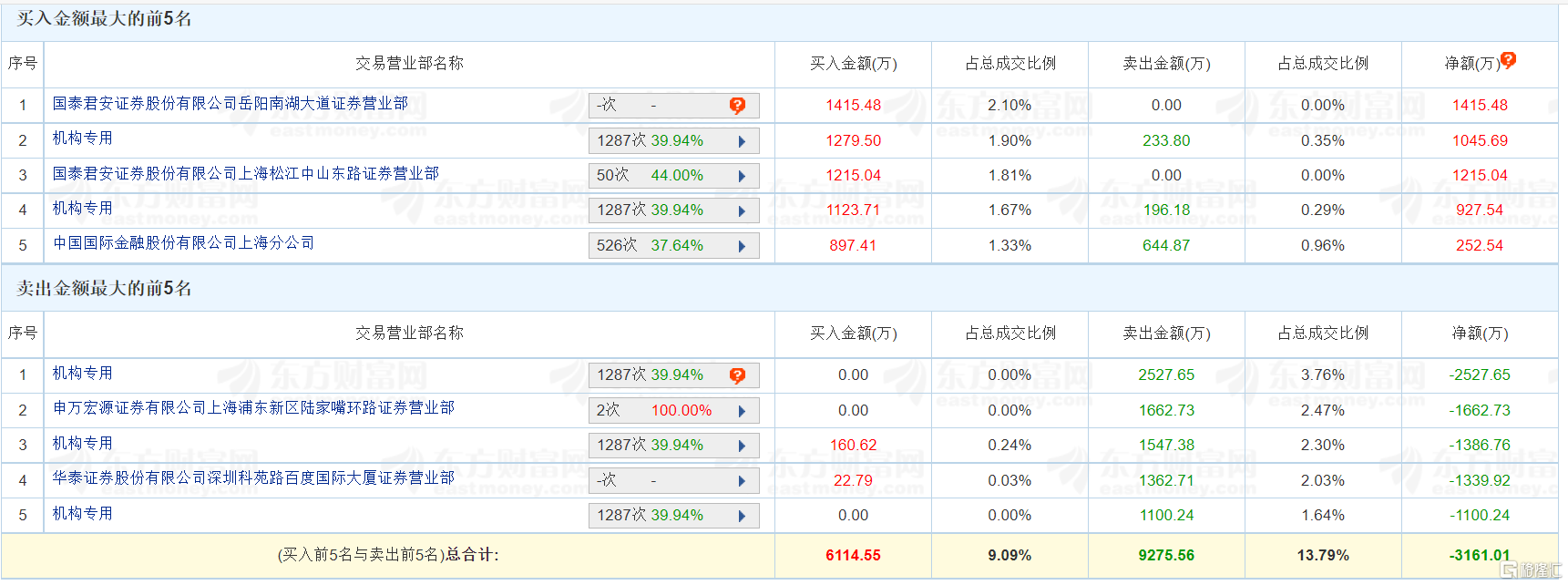Expand arrow beside 2次 100.00%
Screen dimensions: 1568x585
point(742,411)
